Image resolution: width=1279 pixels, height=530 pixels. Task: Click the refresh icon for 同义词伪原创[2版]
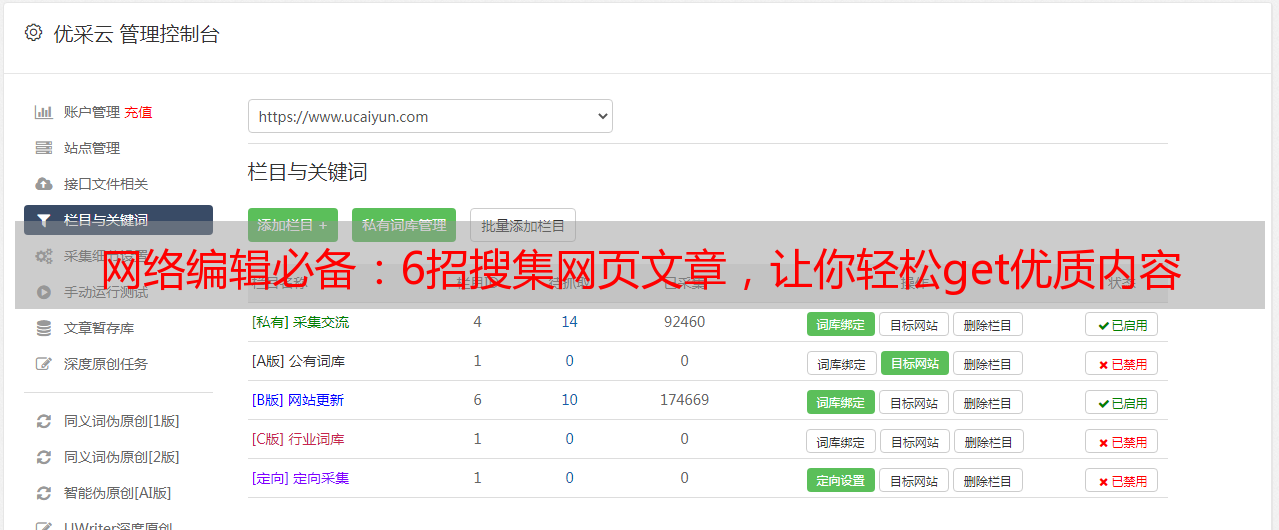pyautogui.click(x=43, y=457)
